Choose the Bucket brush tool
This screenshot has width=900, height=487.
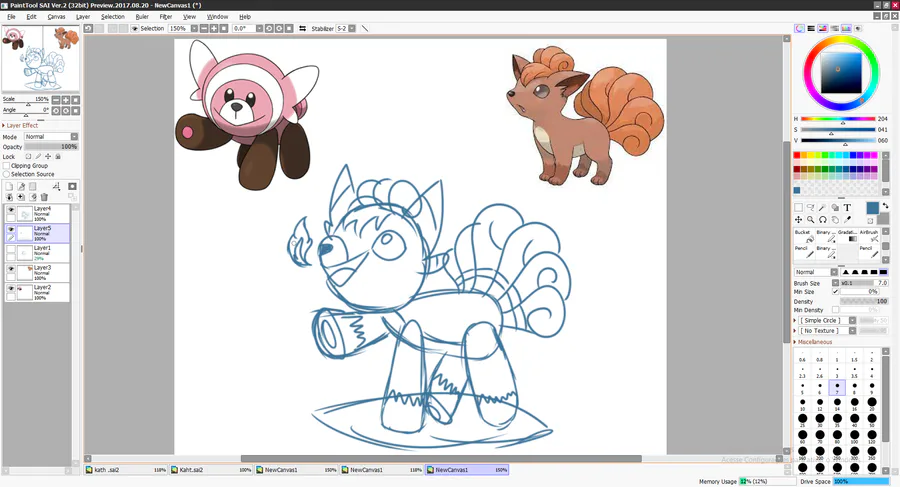pos(804,236)
